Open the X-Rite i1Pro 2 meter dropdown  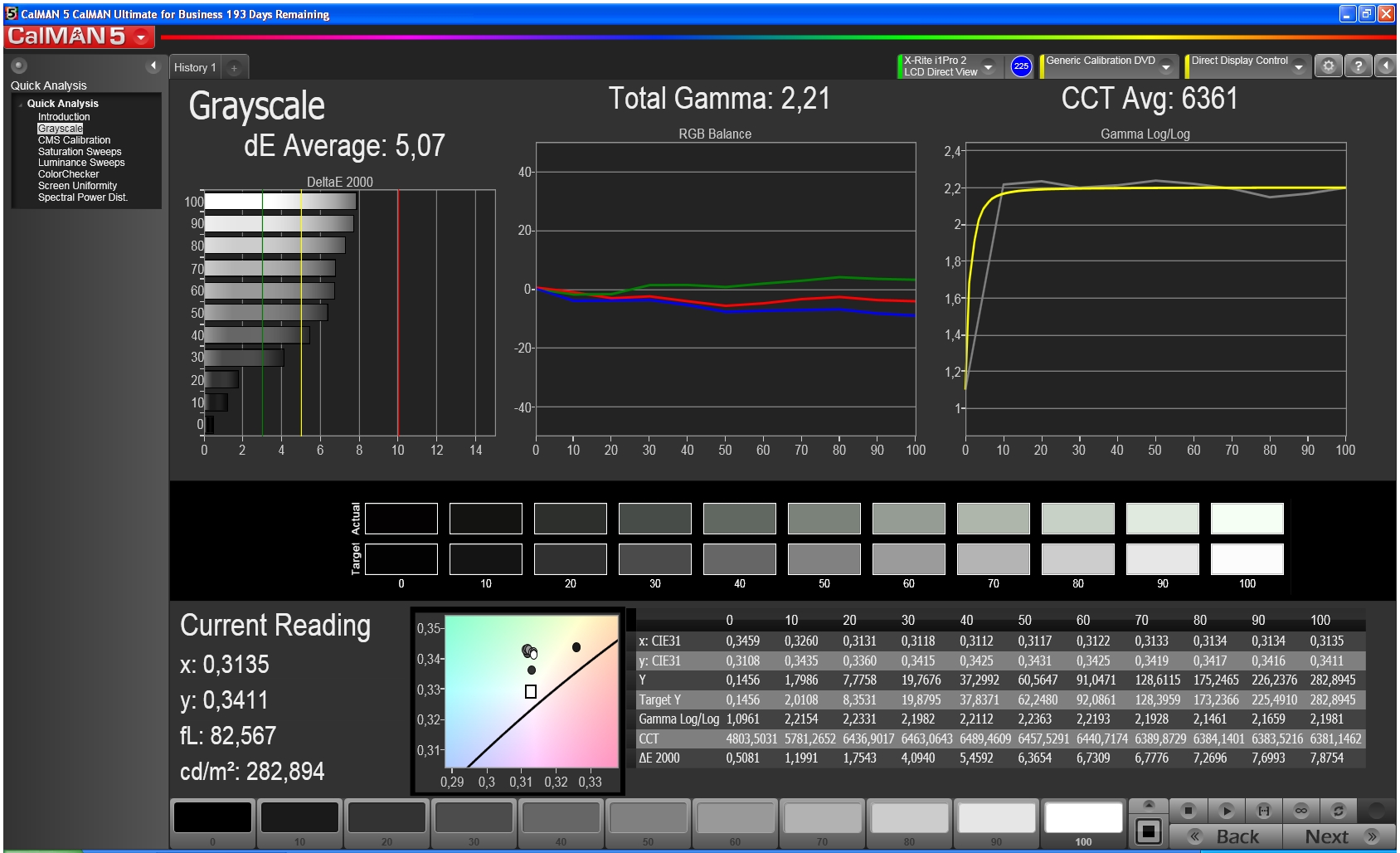coord(988,66)
